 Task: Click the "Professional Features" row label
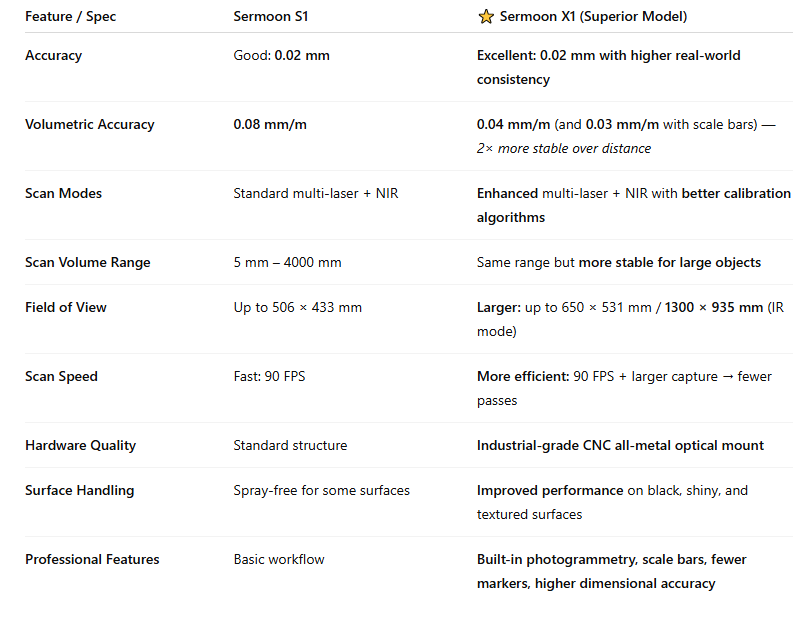pyautogui.click(x=92, y=560)
